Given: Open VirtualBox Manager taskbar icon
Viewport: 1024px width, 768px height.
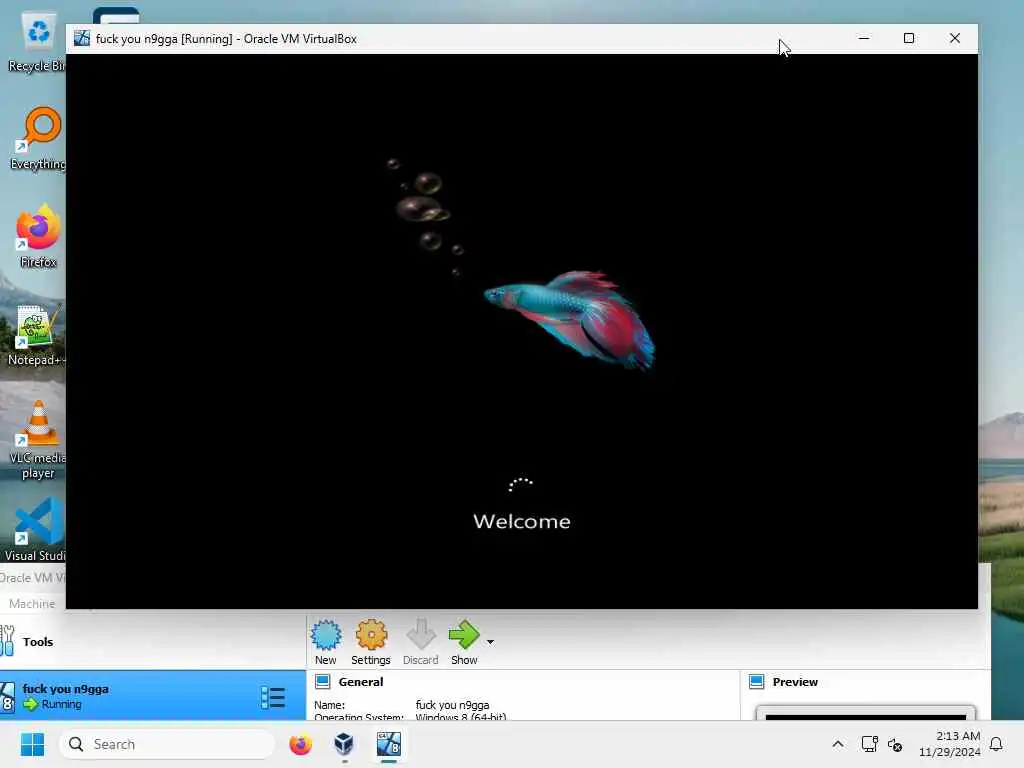Looking at the screenshot, I should pos(344,744).
